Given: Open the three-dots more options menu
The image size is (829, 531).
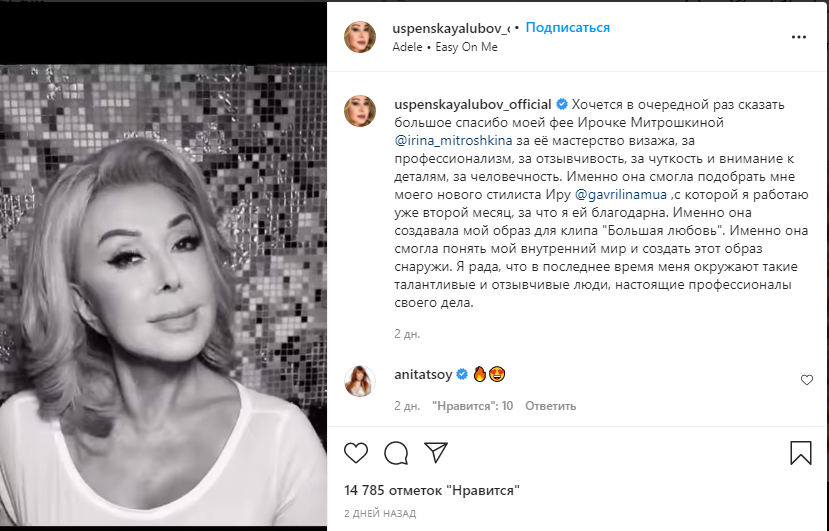Looking at the screenshot, I should click(x=798, y=37).
